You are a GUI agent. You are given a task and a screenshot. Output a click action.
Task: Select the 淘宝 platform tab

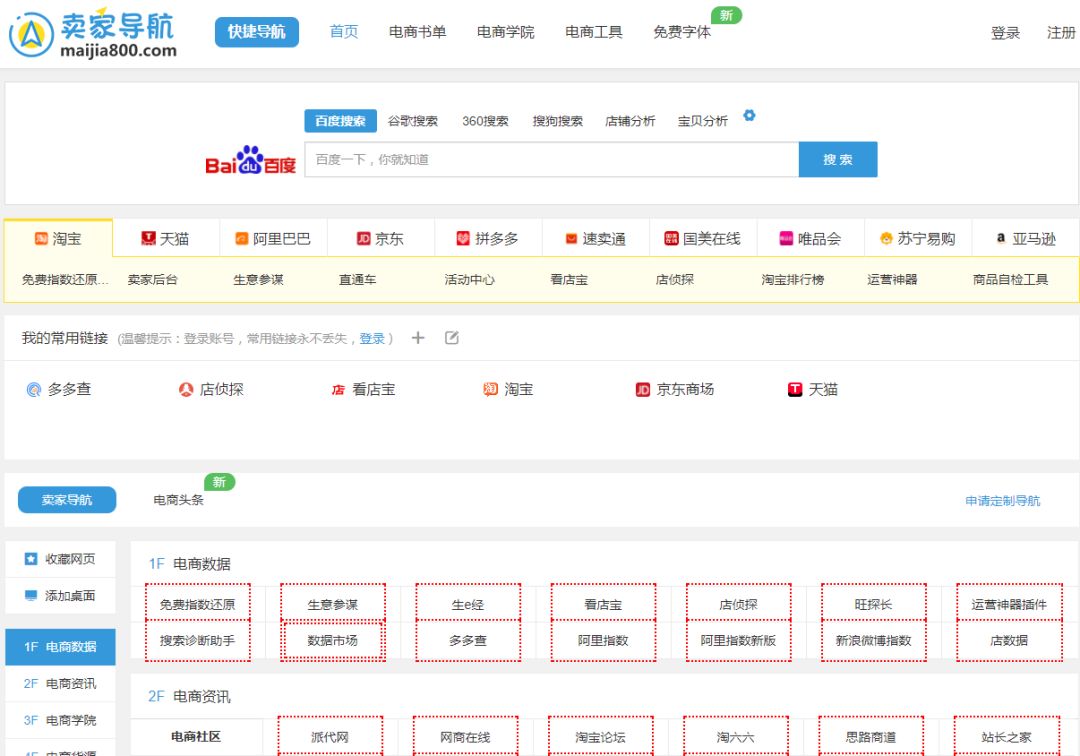tap(59, 238)
